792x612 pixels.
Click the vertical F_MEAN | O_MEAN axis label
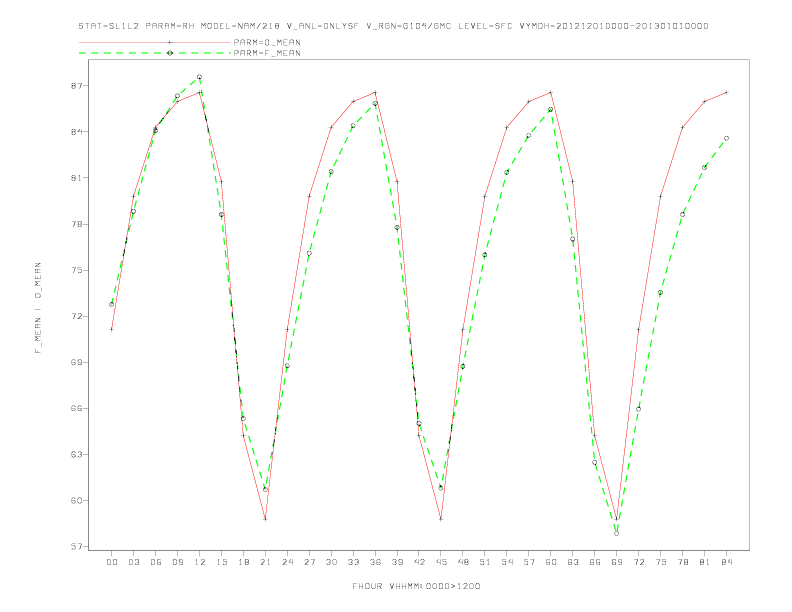point(38,308)
